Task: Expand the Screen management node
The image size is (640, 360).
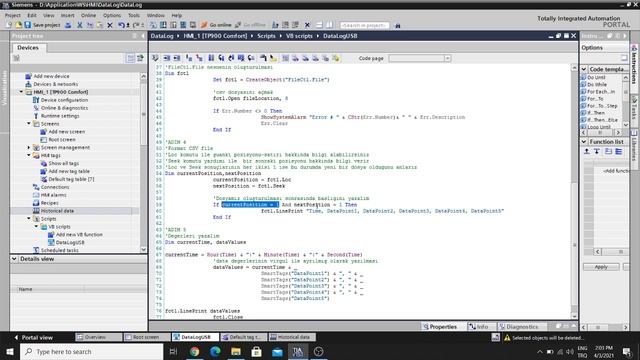Action: (x=29, y=147)
